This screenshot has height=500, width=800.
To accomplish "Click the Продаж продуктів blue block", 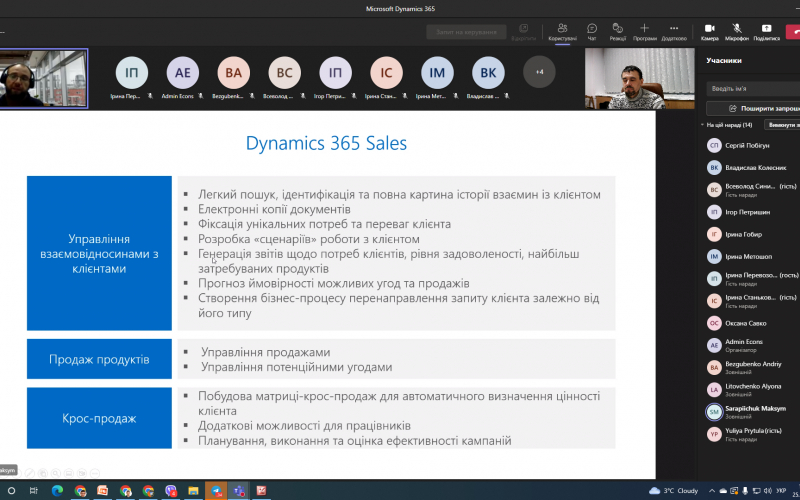I will (x=99, y=359).
